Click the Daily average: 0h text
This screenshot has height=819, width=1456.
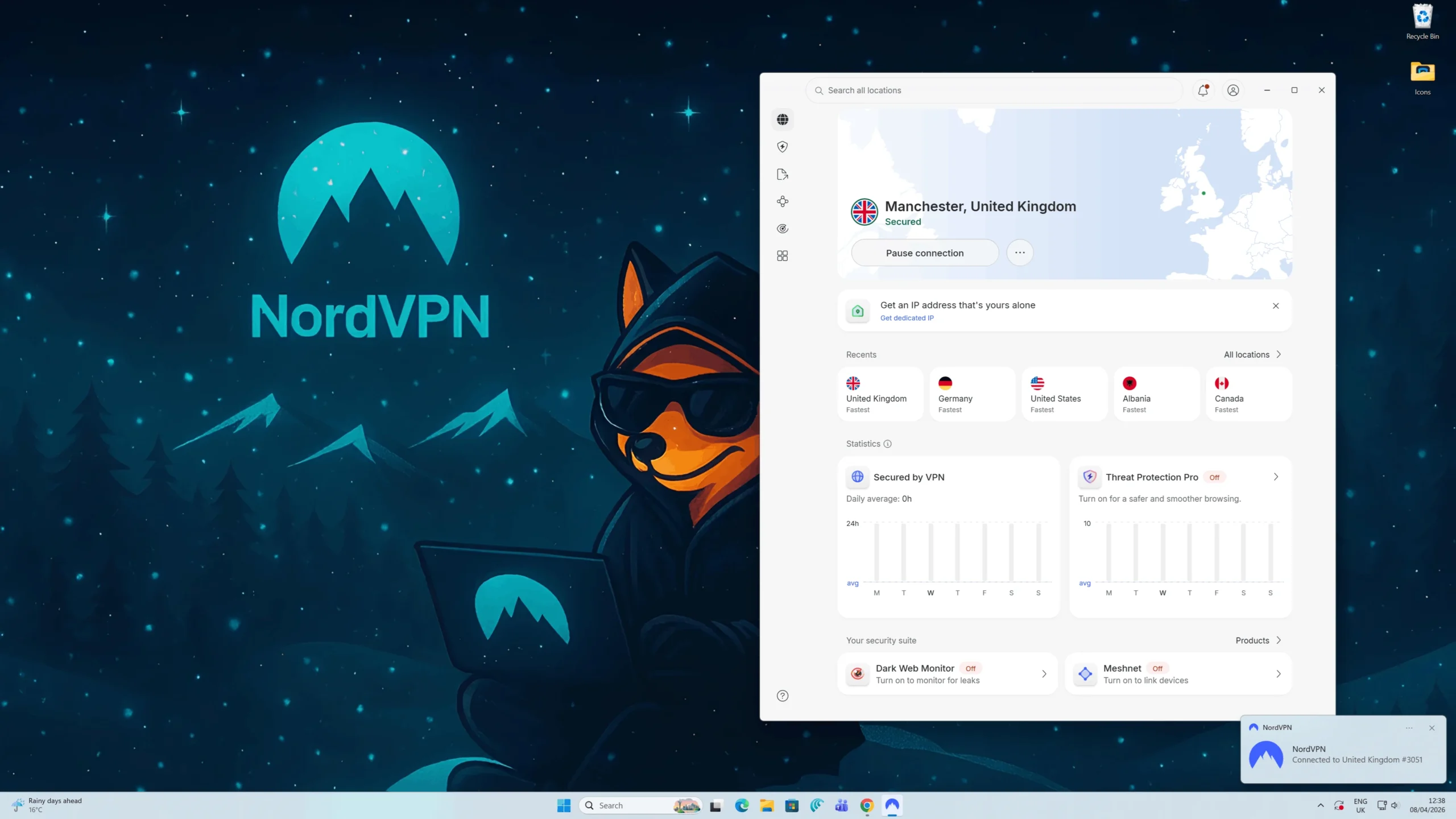tap(879, 499)
